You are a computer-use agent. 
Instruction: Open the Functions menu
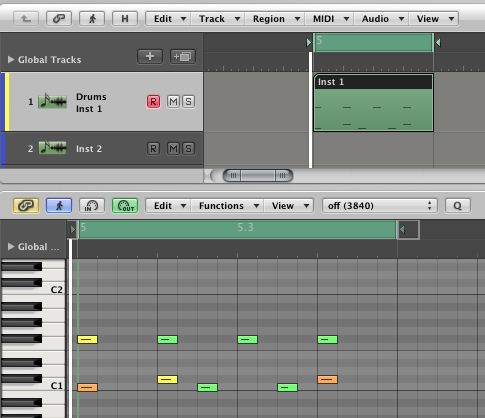click(227, 206)
